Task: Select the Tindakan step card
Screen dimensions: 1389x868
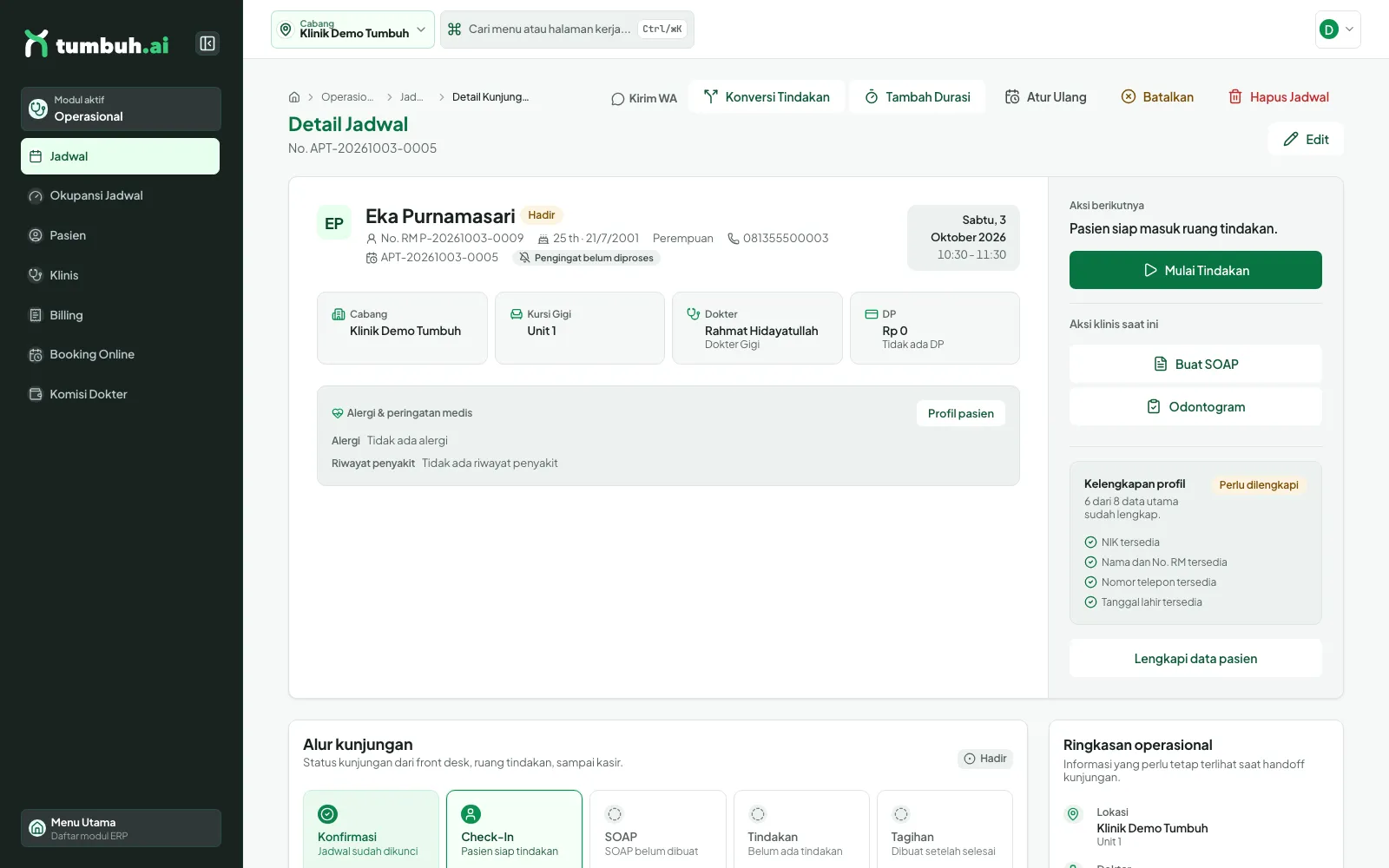Action: tap(801, 829)
